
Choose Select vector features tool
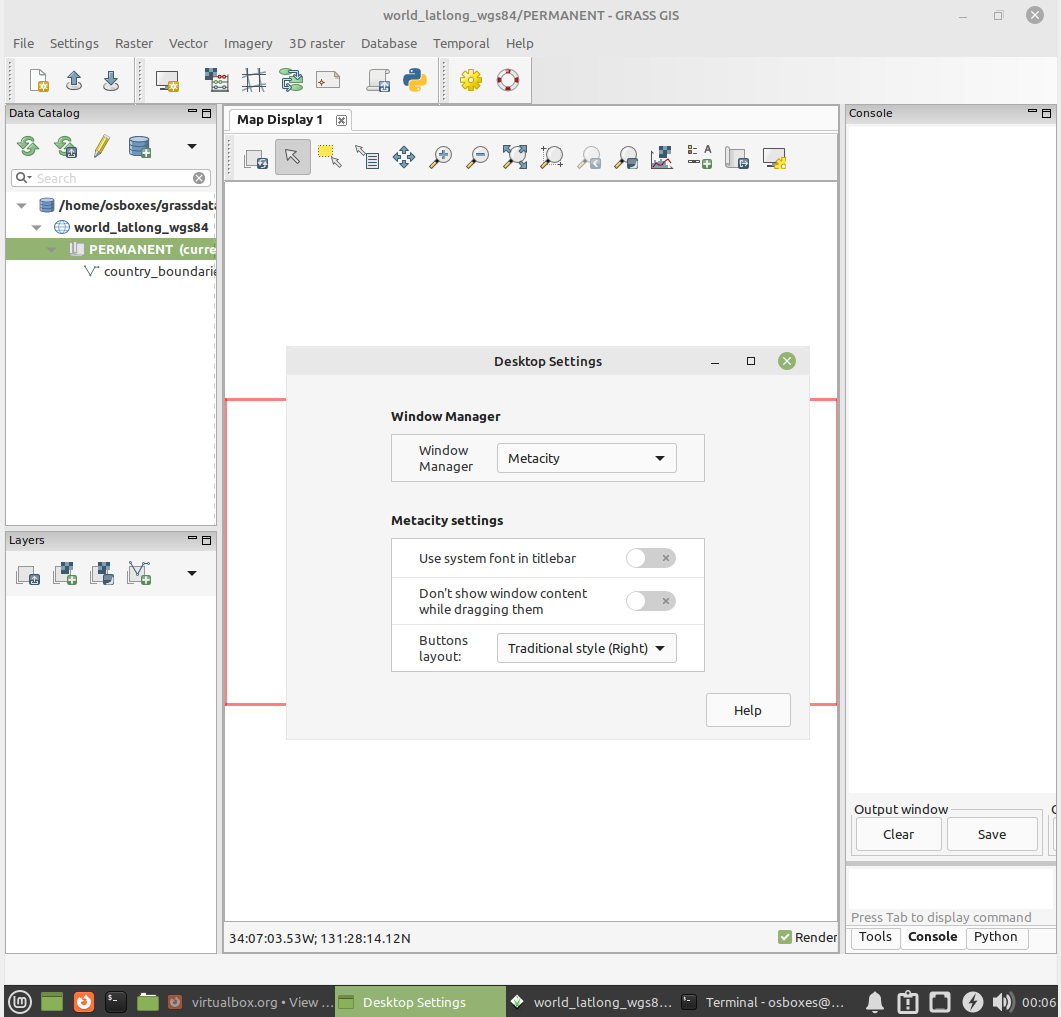[x=330, y=157]
